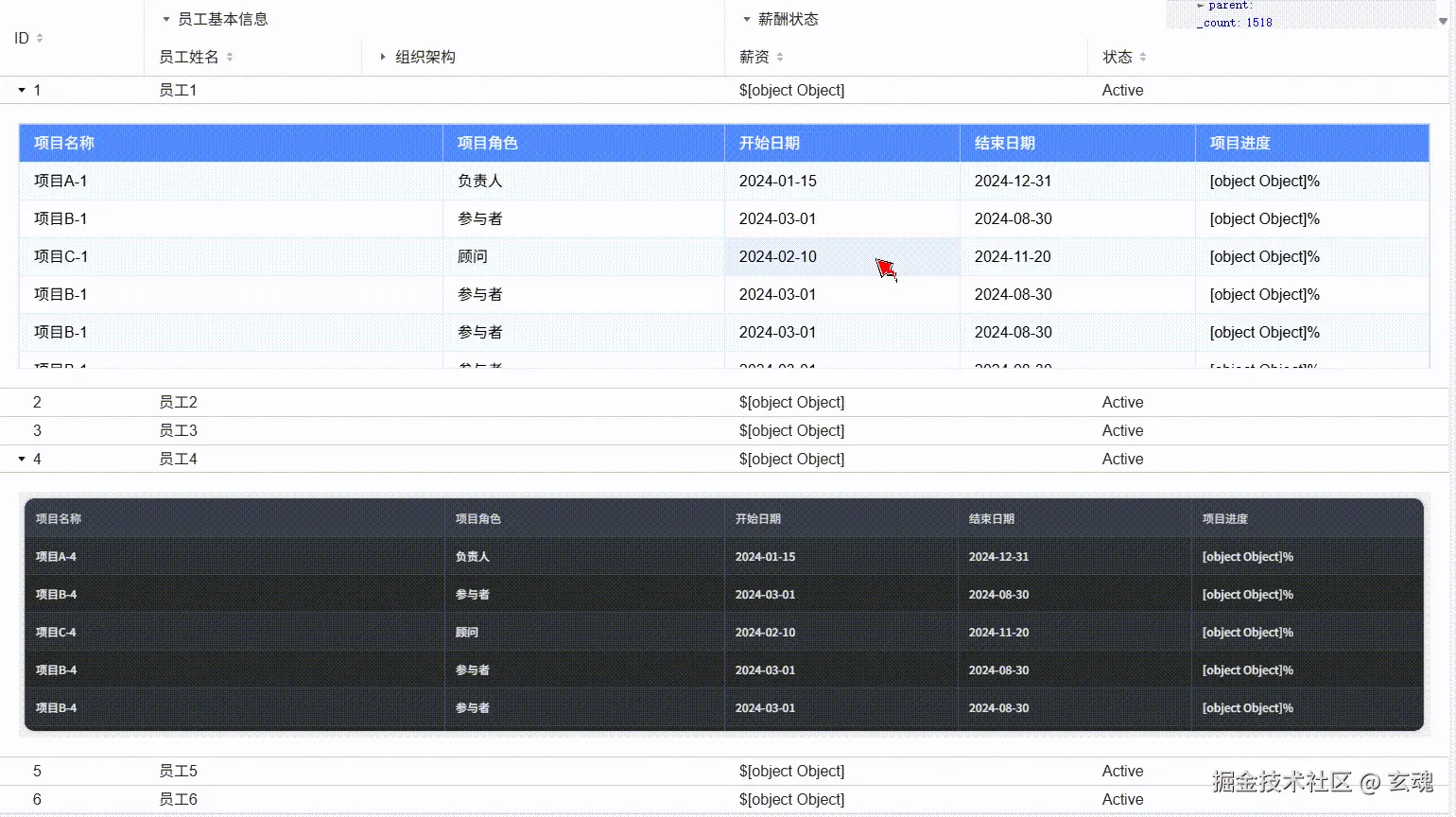Select the 项目名称 header of the blue table
The height and width of the screenshot is (817, 1456).
[x=62, y=143]
